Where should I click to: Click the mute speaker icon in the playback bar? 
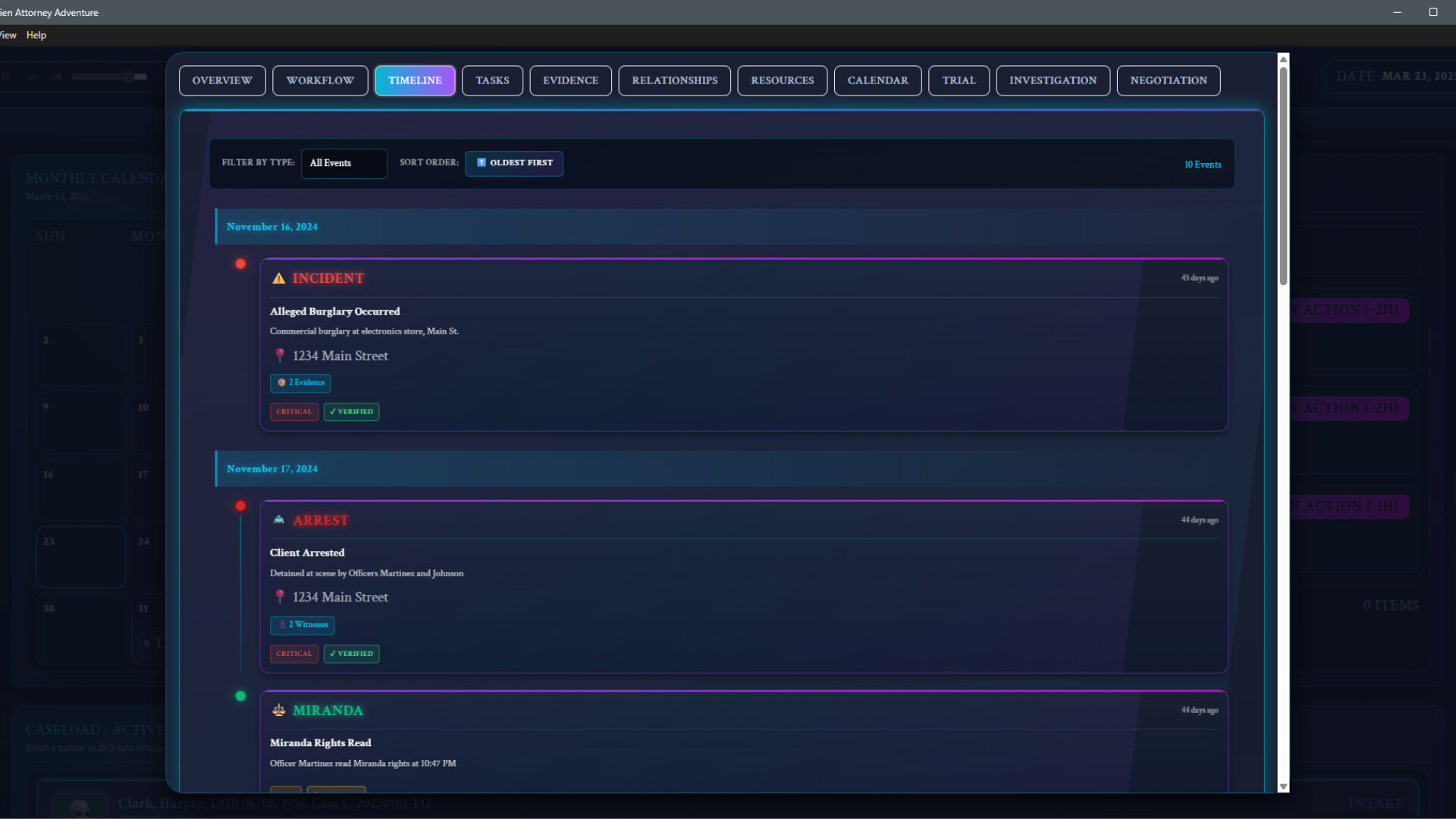(x=57, y=77)
